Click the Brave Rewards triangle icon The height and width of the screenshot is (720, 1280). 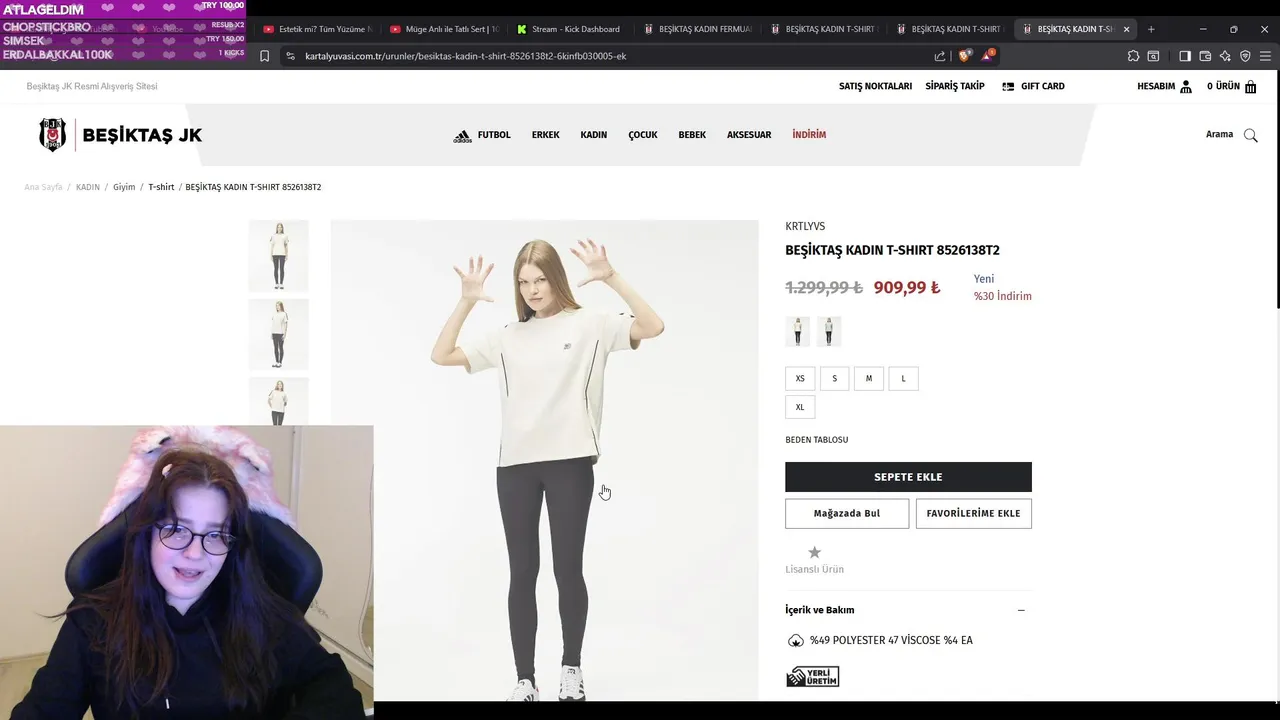(x=988, y=55)
